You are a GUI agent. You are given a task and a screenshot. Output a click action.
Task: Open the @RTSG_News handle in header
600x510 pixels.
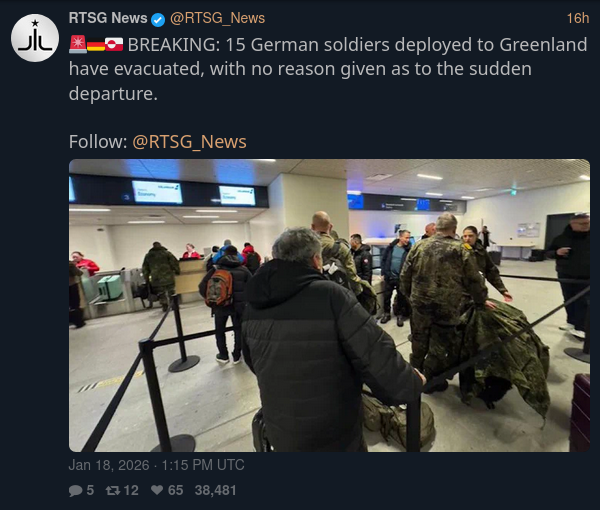217,18
